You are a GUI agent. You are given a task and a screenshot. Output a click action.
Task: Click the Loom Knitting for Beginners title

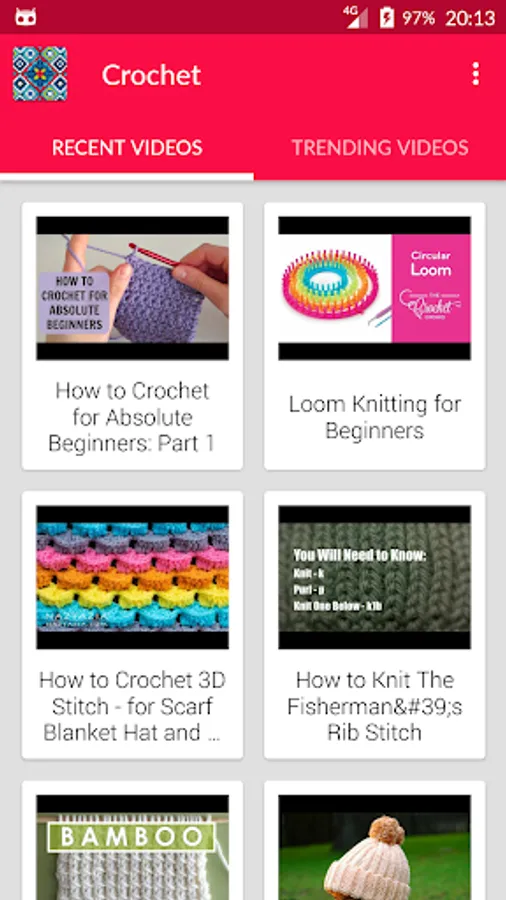(375, 417)
